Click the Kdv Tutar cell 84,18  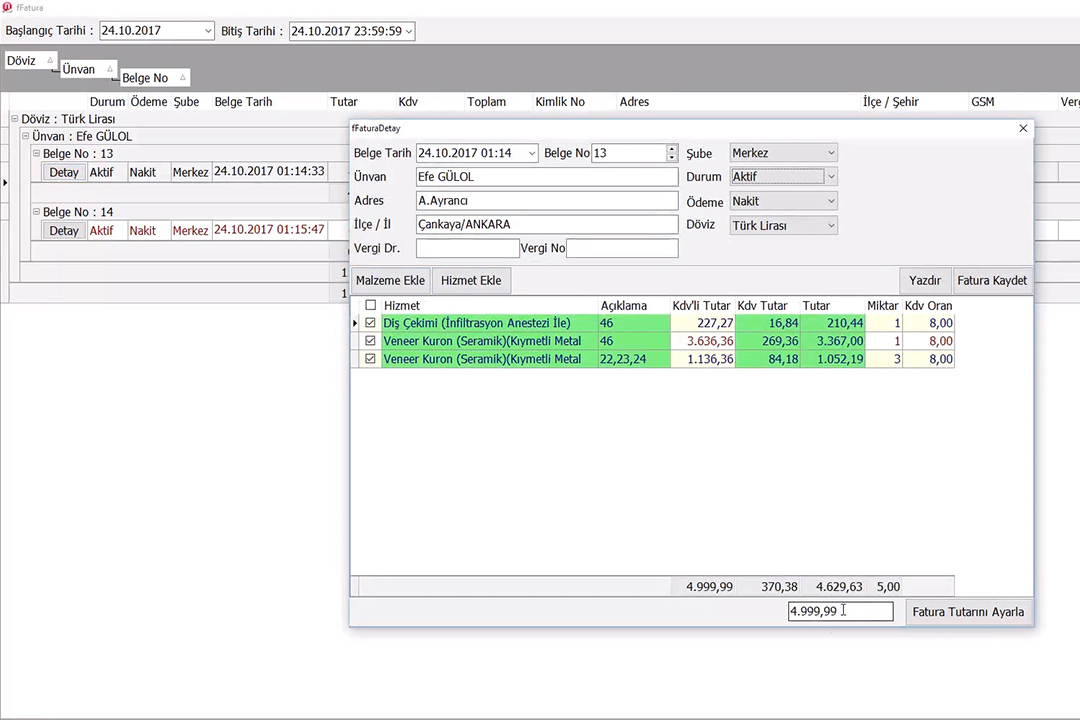click(767, 359)
